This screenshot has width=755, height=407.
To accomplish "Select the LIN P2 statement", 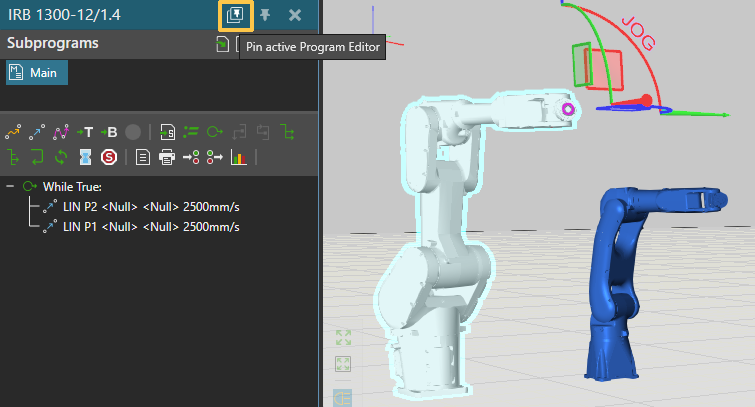I will tap(150, 206).
